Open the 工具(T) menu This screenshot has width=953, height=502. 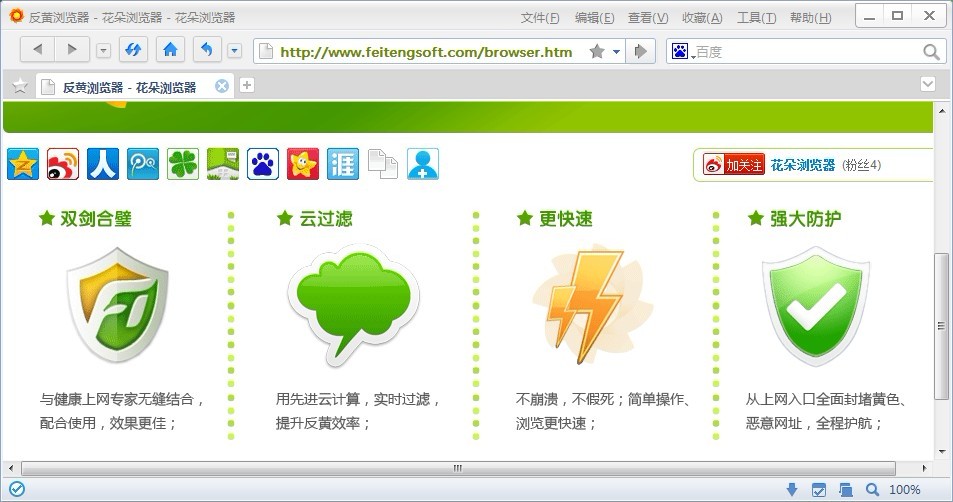click(756, 18)
